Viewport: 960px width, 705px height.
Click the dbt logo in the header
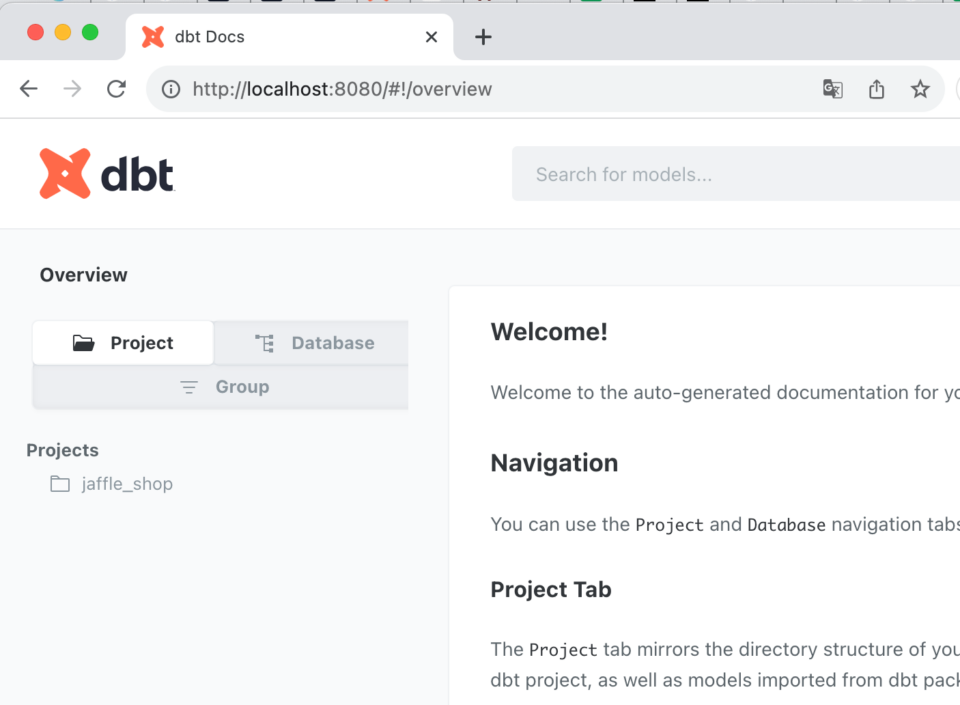(x=105, y=173)
